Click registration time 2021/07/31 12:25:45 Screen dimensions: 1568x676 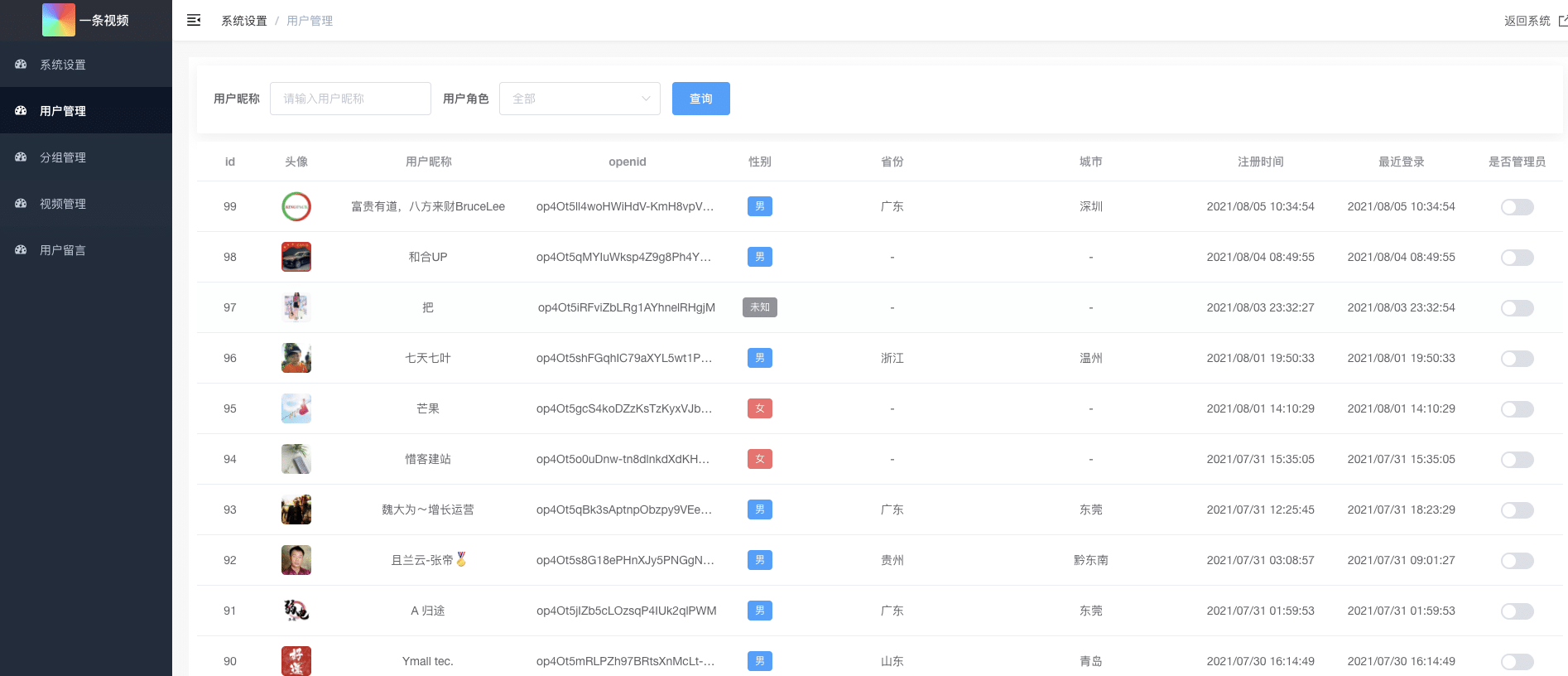point(1261,509)
